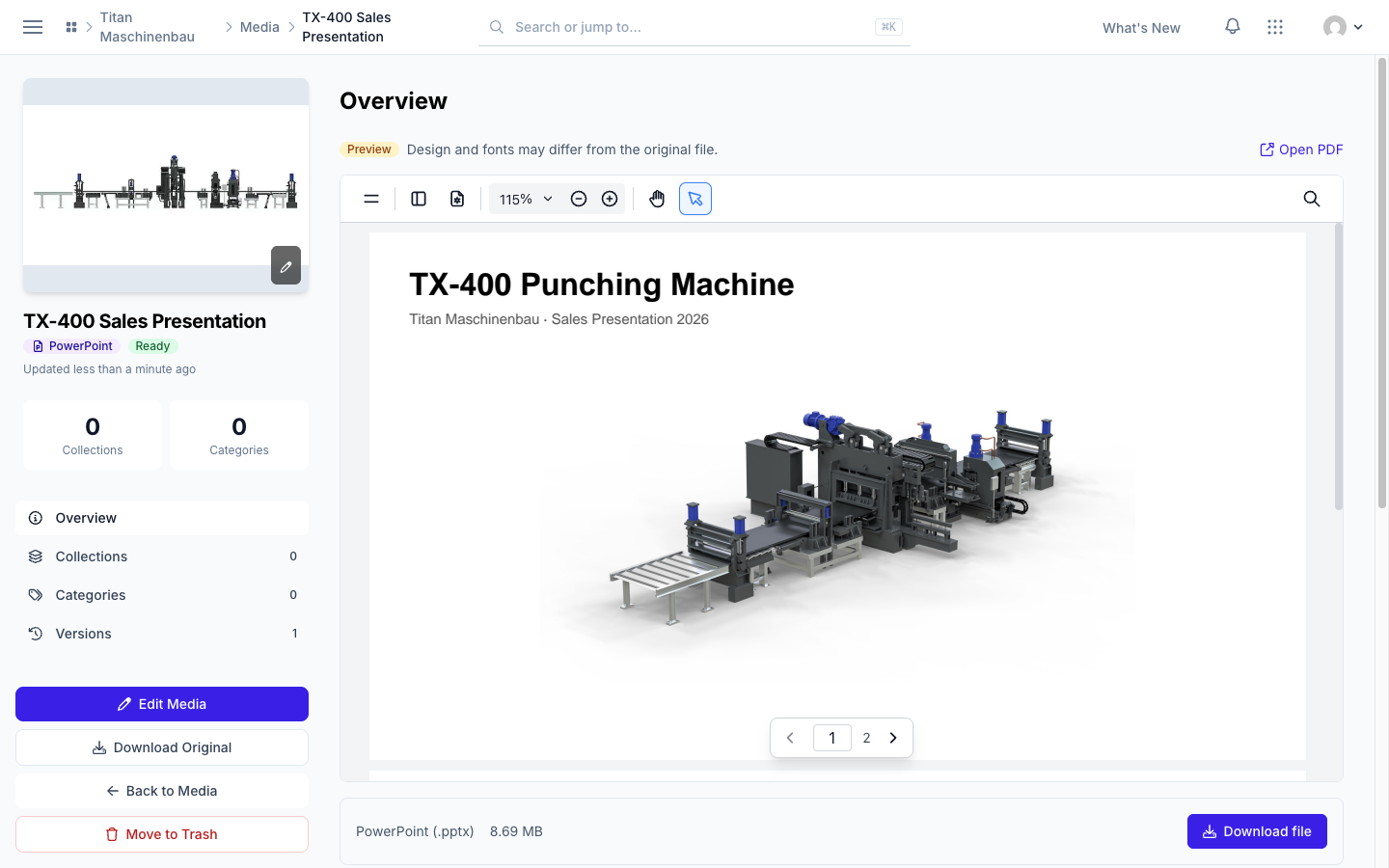This screenshot has width=1389, height=868.
Task: Click Move to Trash button
Action: click(x=162, y=834)
